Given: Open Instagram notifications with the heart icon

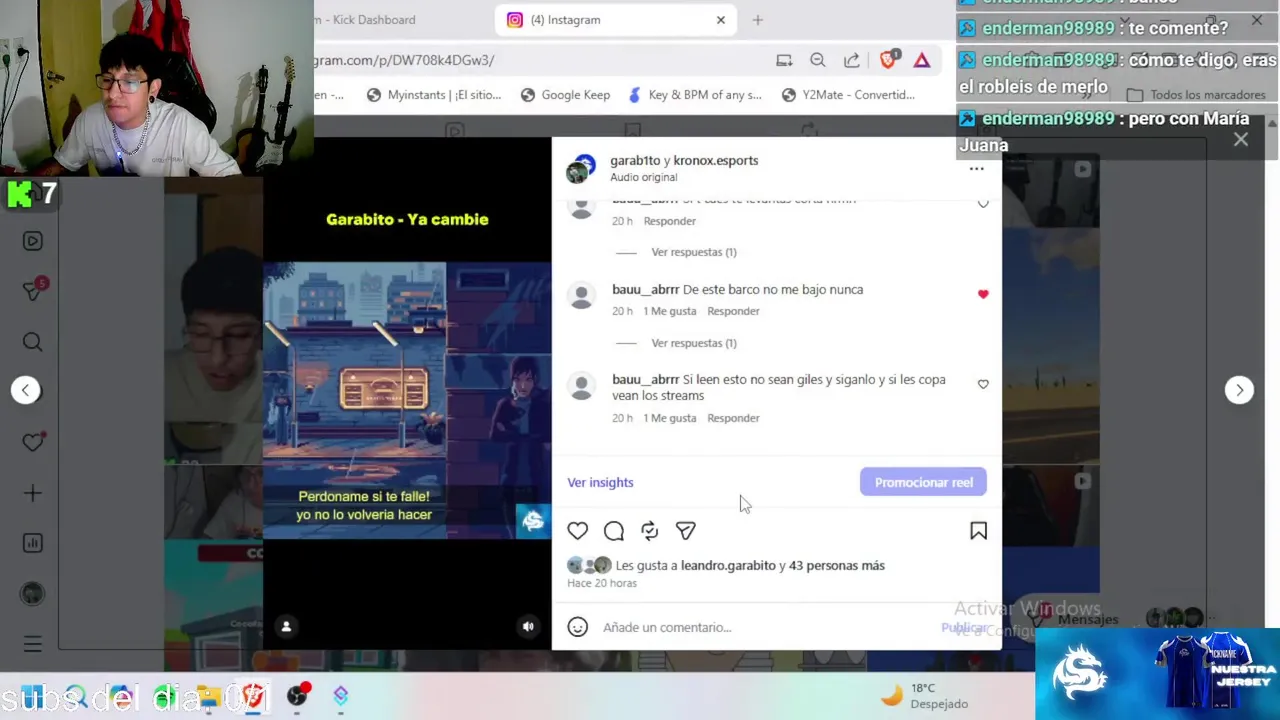Looking at the screenshot, I should pos(33,442).
